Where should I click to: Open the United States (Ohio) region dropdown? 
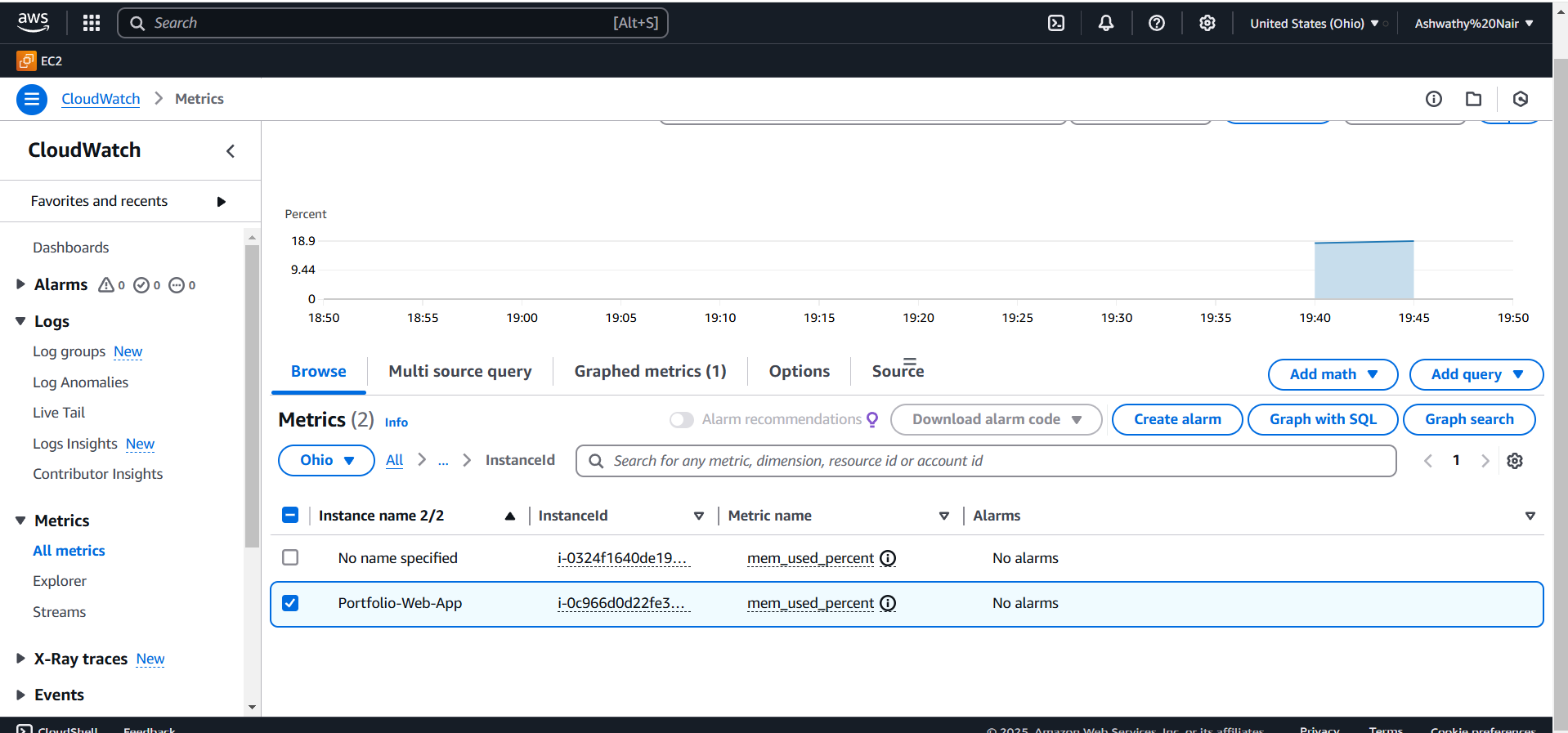pyautogui.click(x=1315, y=23)
